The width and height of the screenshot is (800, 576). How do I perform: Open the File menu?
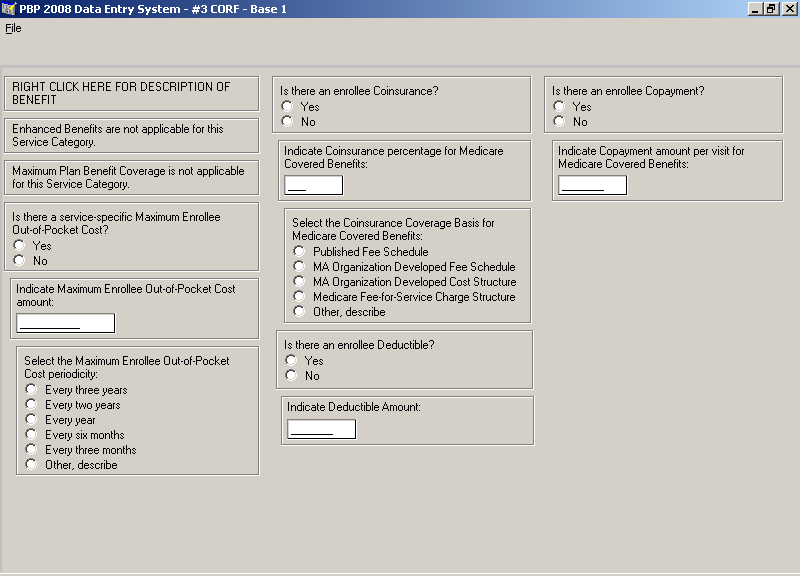pos(13,29)
